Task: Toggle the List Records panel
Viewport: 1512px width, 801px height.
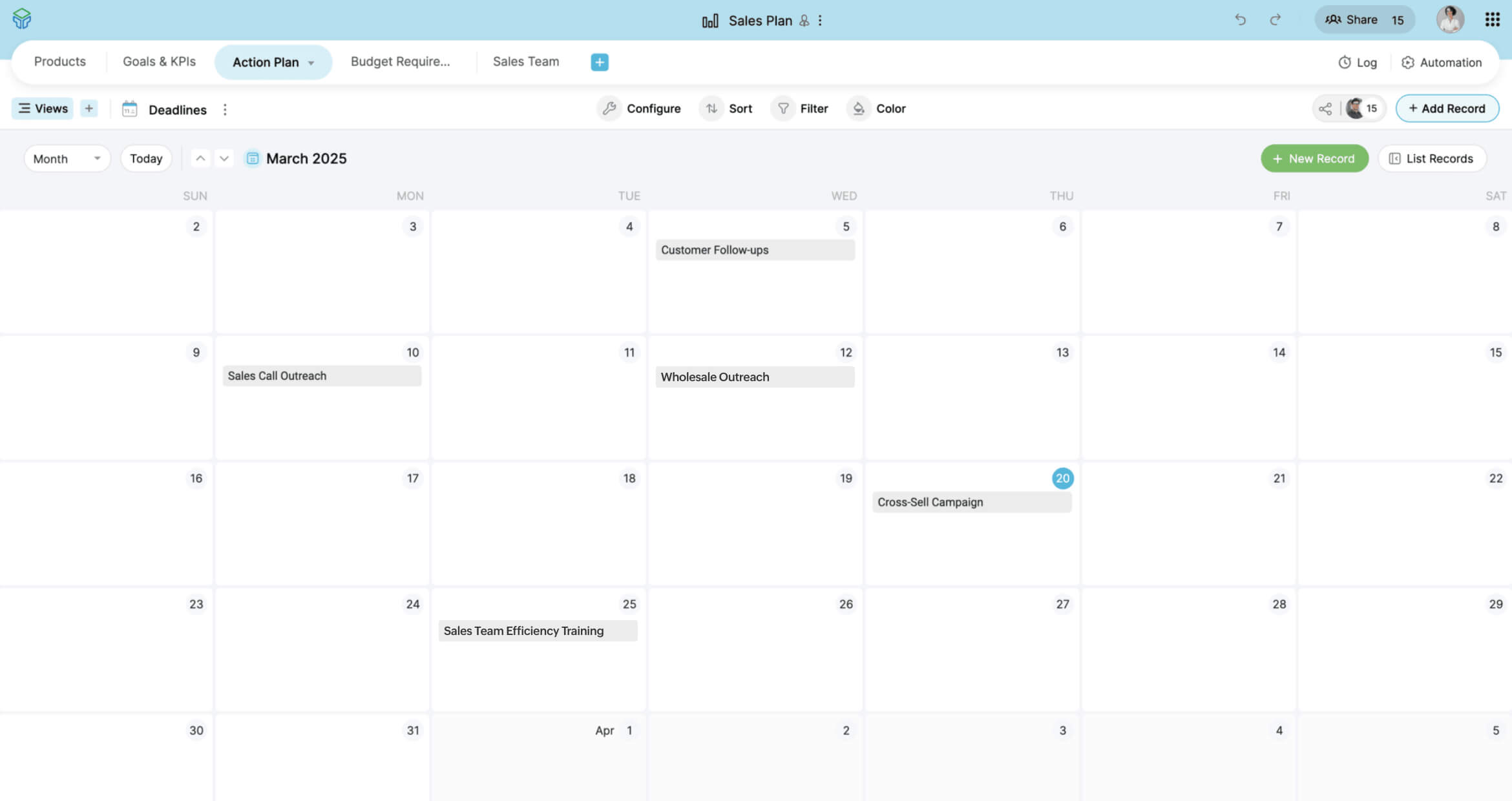Action: 1431,158
